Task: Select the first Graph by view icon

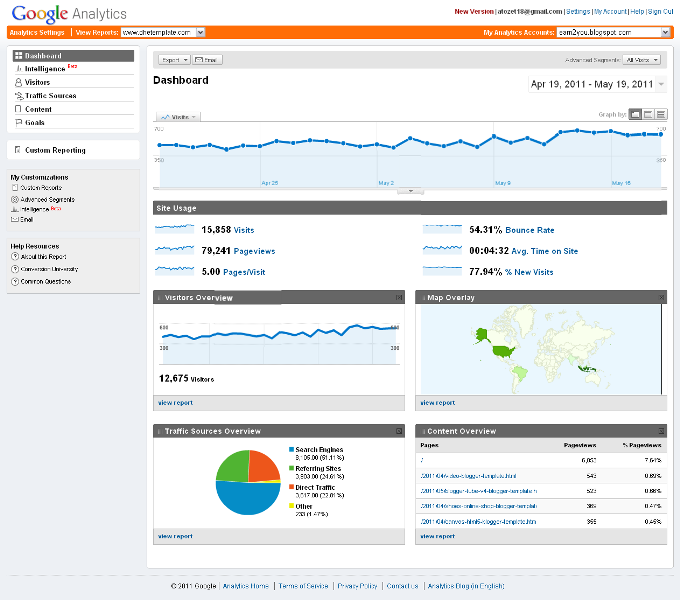Action: tap(635, 114)
